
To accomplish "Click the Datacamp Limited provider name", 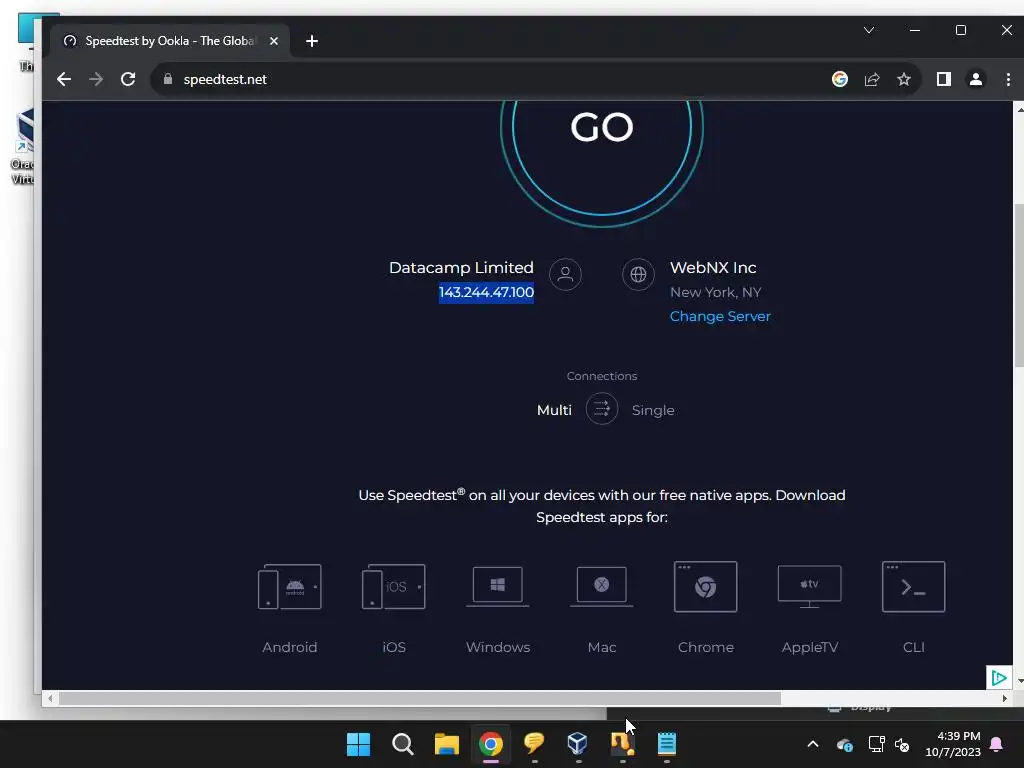I will pos(461,268).
